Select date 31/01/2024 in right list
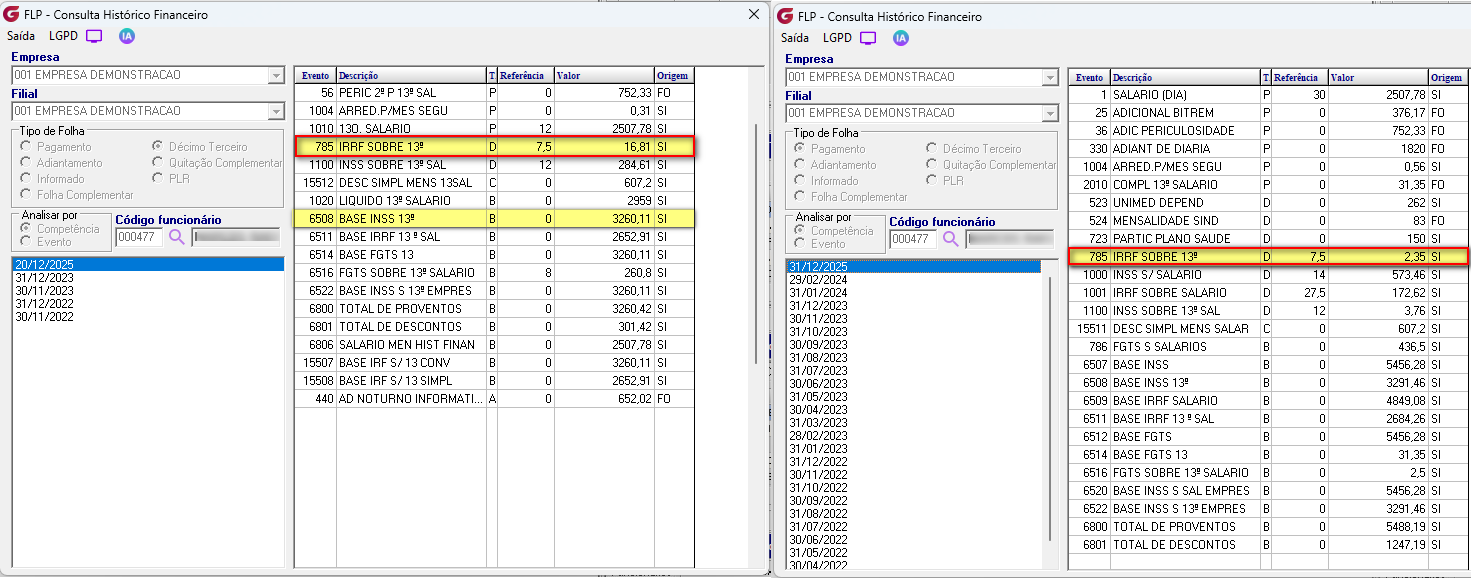 [x=912, y=292]
